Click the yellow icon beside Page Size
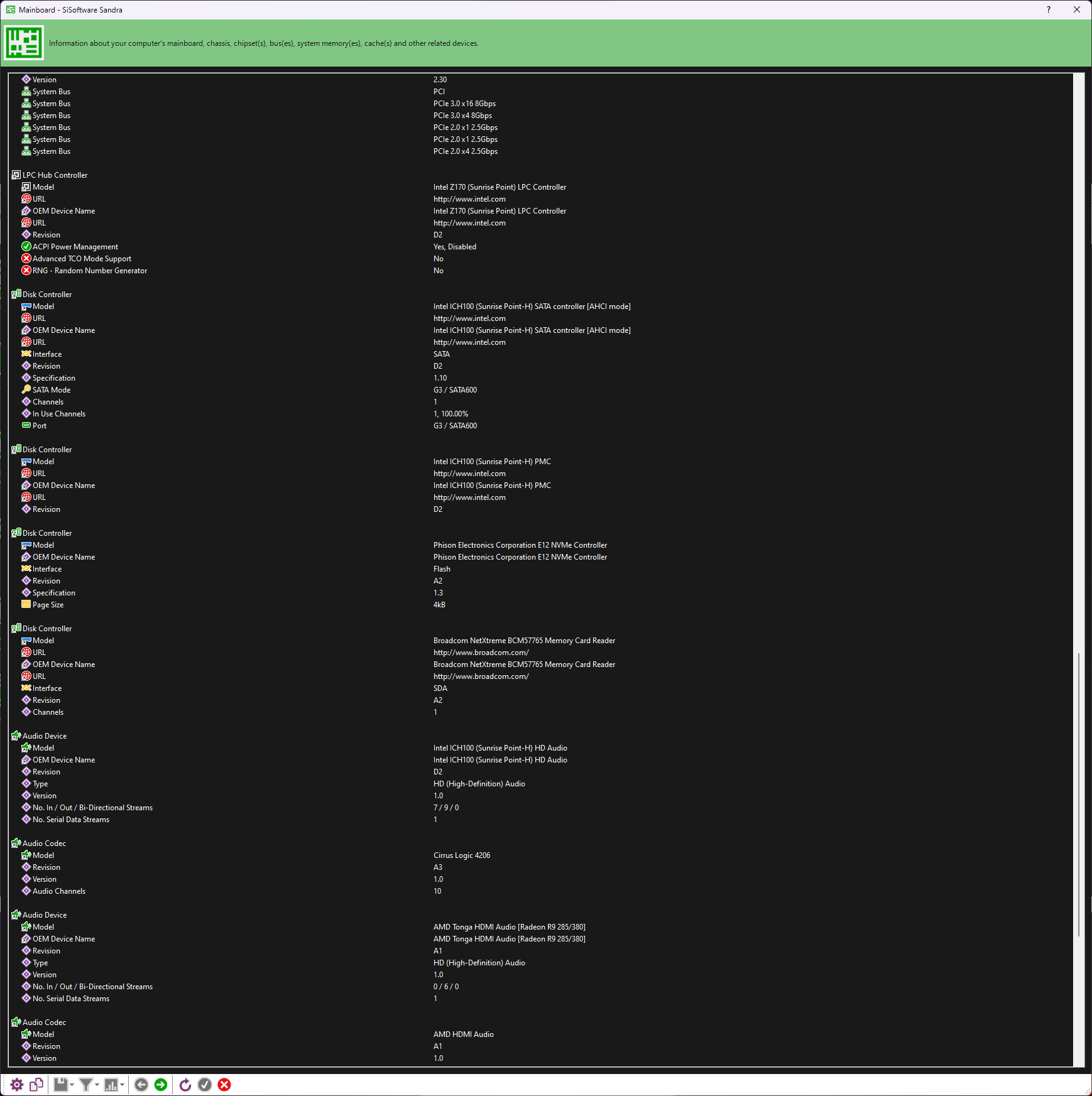 [26, 604]
